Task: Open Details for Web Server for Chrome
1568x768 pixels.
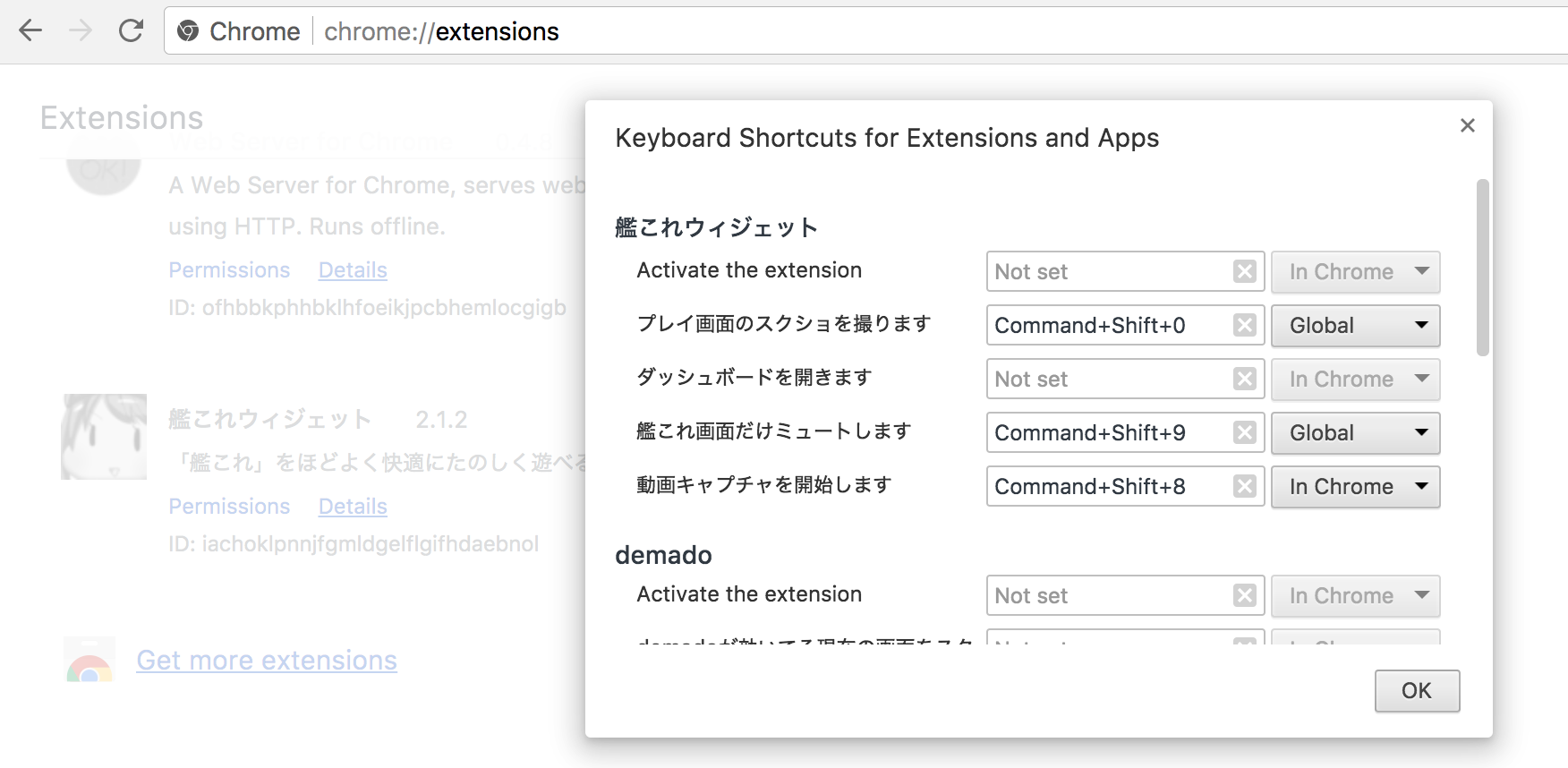Action: pyautogui.click(x=353, y=270)
